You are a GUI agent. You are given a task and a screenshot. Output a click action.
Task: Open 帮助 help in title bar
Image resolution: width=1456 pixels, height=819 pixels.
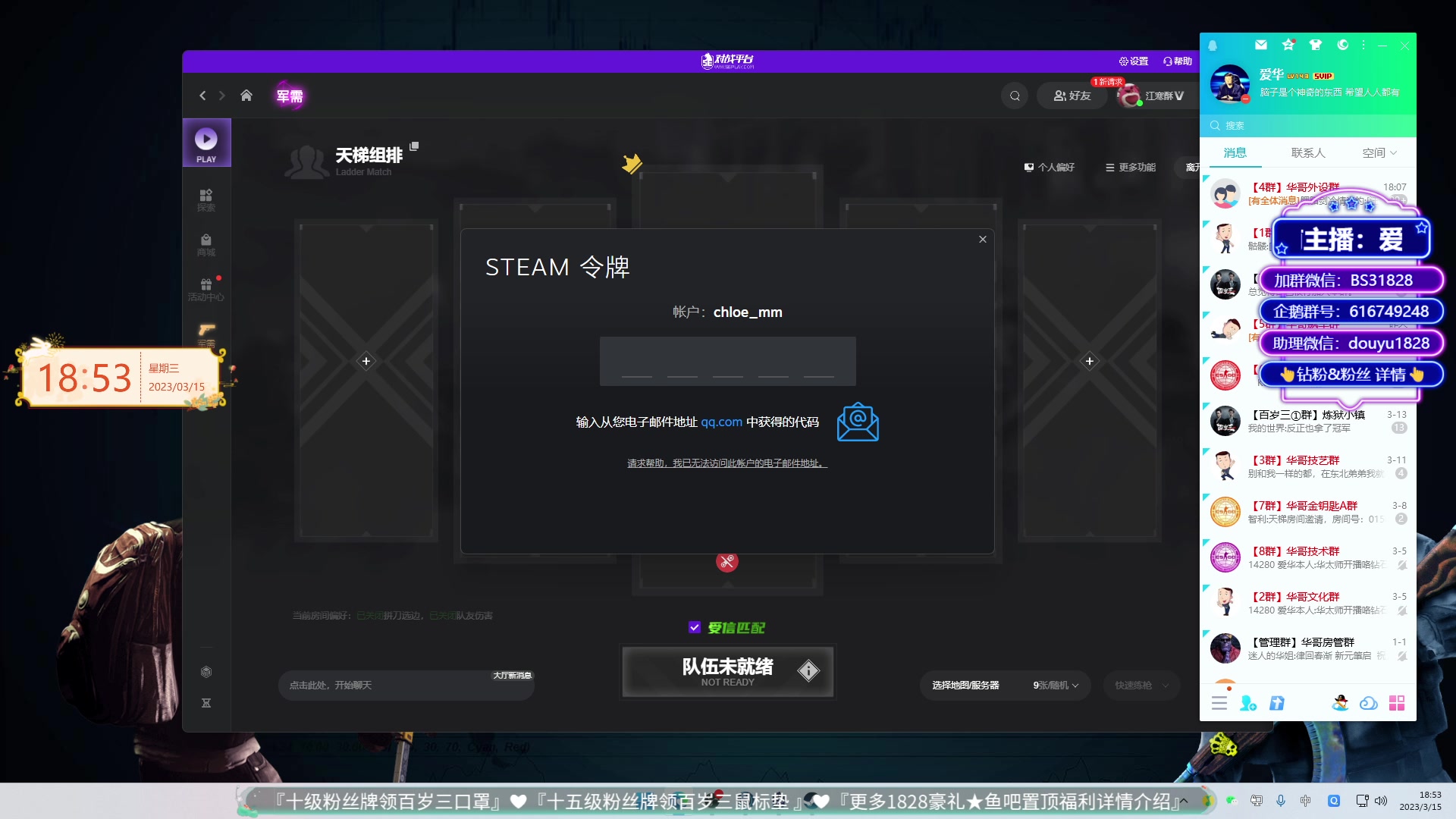[1178, 61]
